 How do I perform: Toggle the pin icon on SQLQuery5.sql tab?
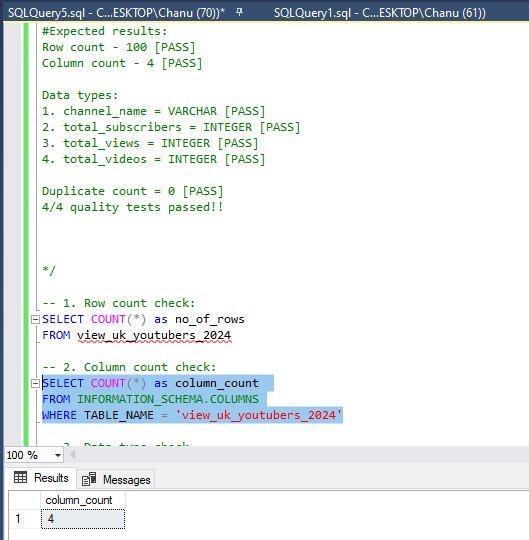(239, 12)
